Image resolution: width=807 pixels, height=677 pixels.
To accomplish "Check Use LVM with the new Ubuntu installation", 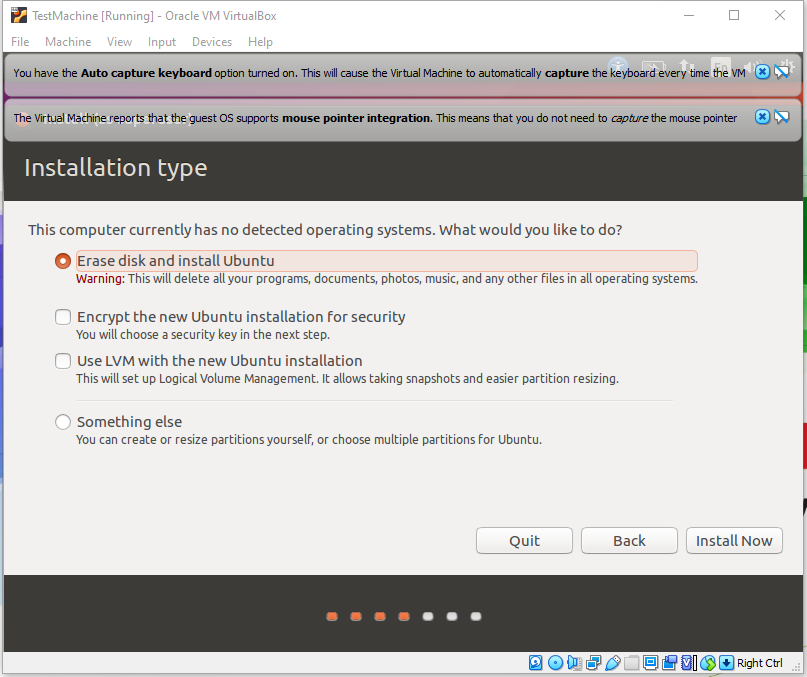I will (x=63, y=361).
